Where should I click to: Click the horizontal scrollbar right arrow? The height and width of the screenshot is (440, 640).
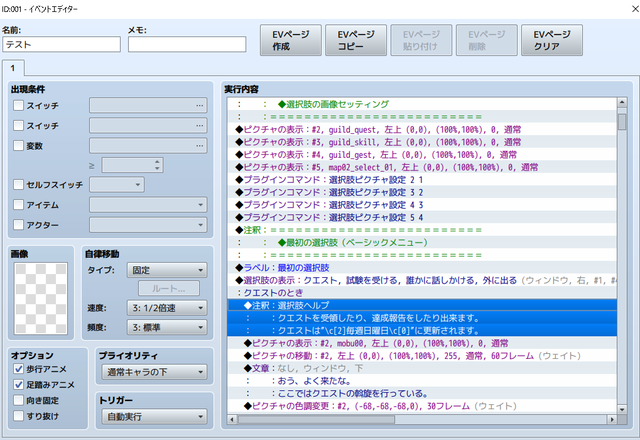click(x=612, y=419)
